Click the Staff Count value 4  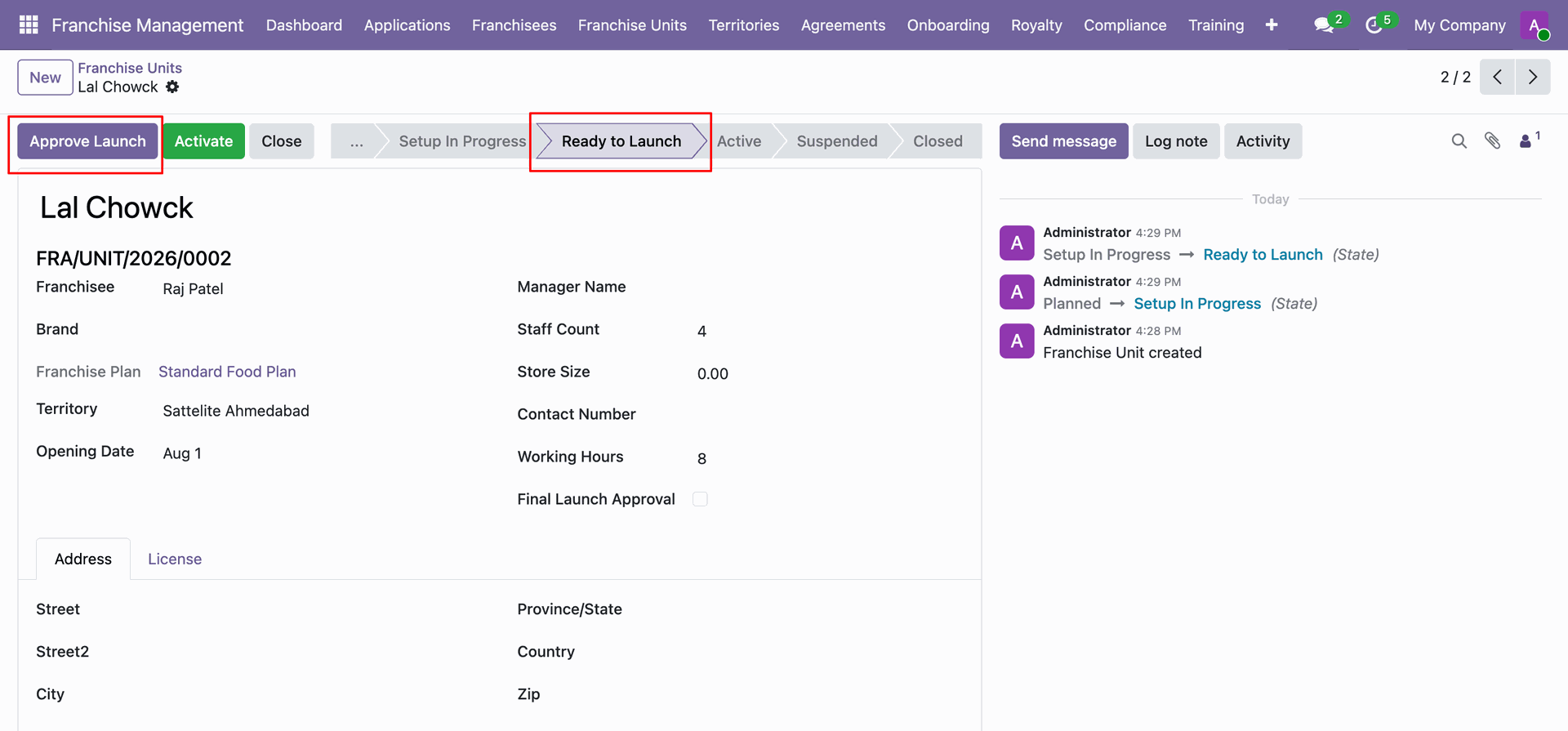pos(702,331)
